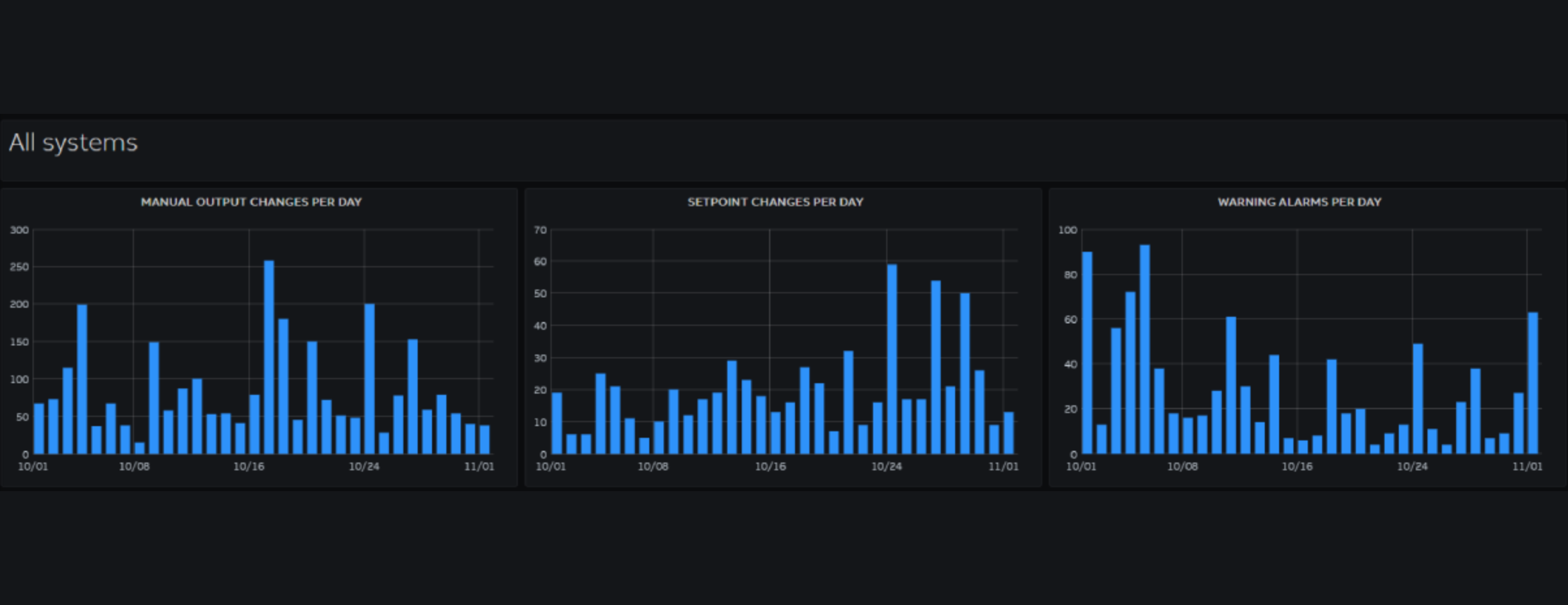
Task: Click the "60" y-axis label in Warning Alarms chart
Action: (1071, 319)
